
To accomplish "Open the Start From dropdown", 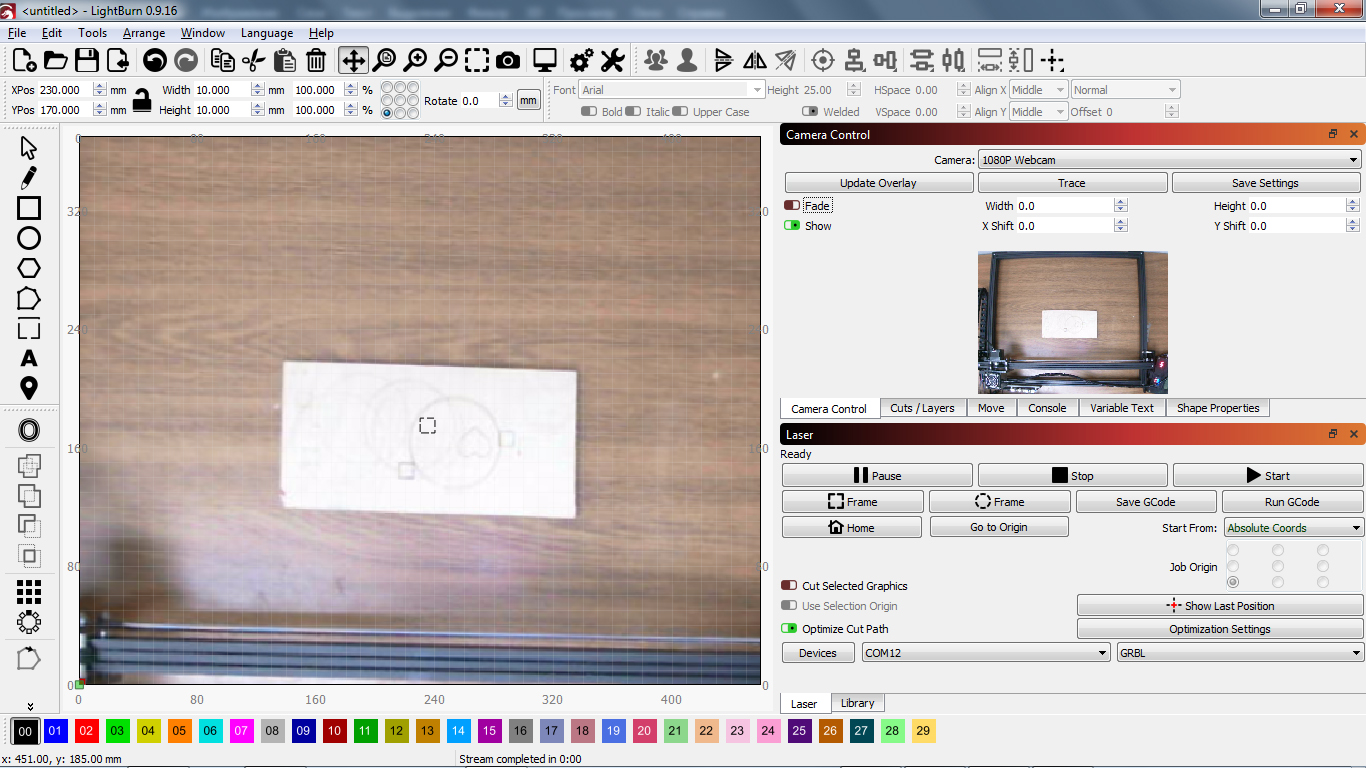I will coord(1293,528).
